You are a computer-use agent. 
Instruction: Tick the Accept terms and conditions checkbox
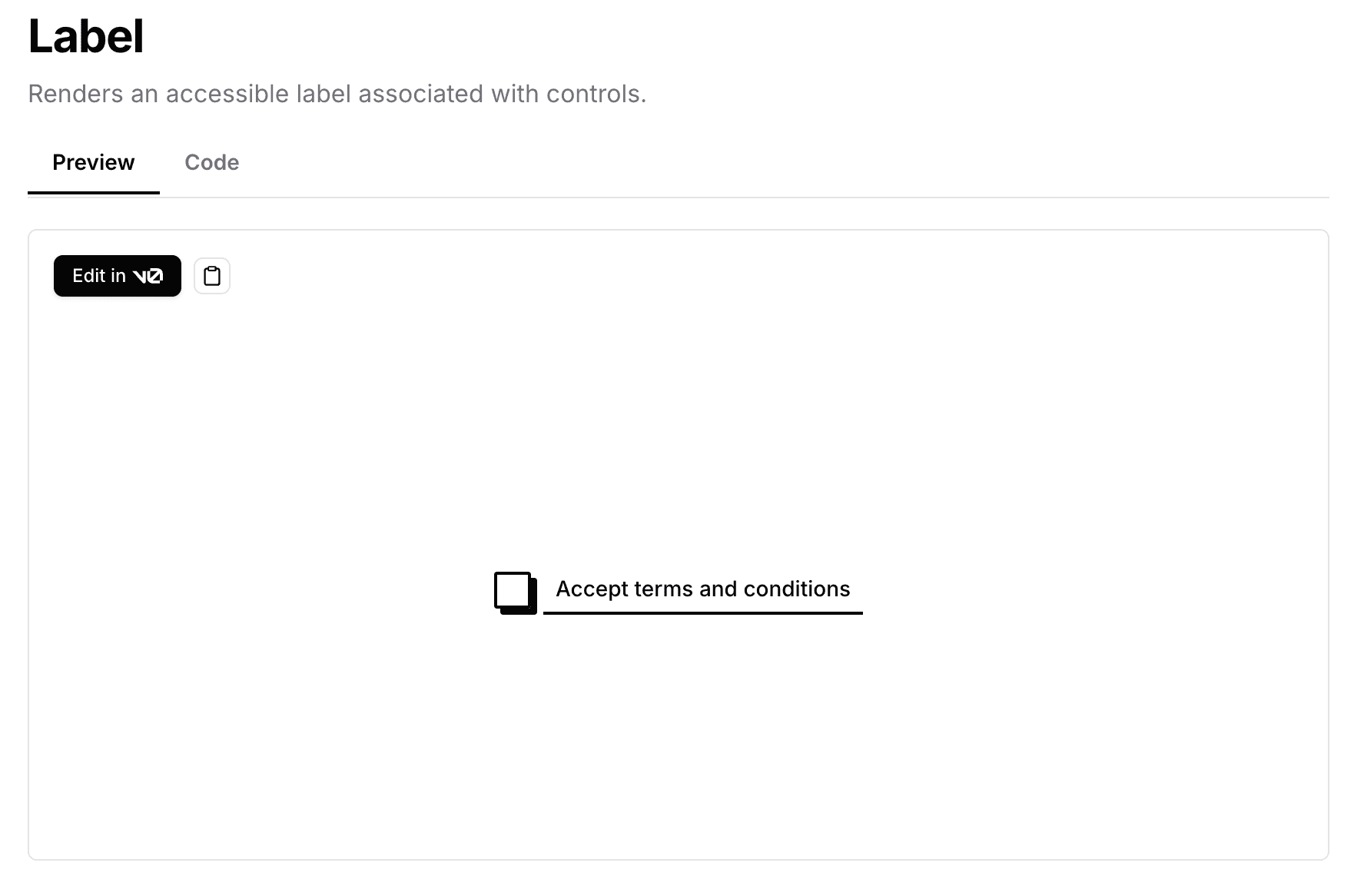pyautogui.click(x=513, y=590)
